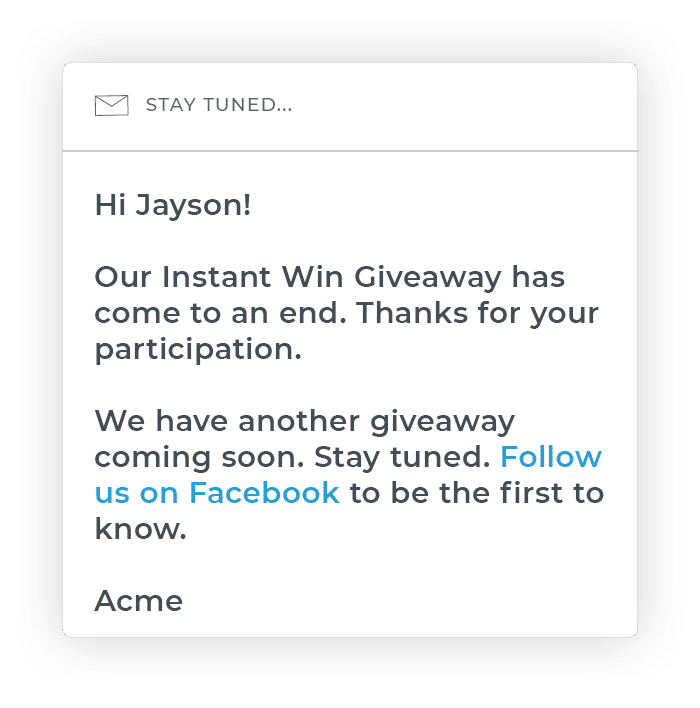Click "We have another giveaway" line

click(304, 421)
